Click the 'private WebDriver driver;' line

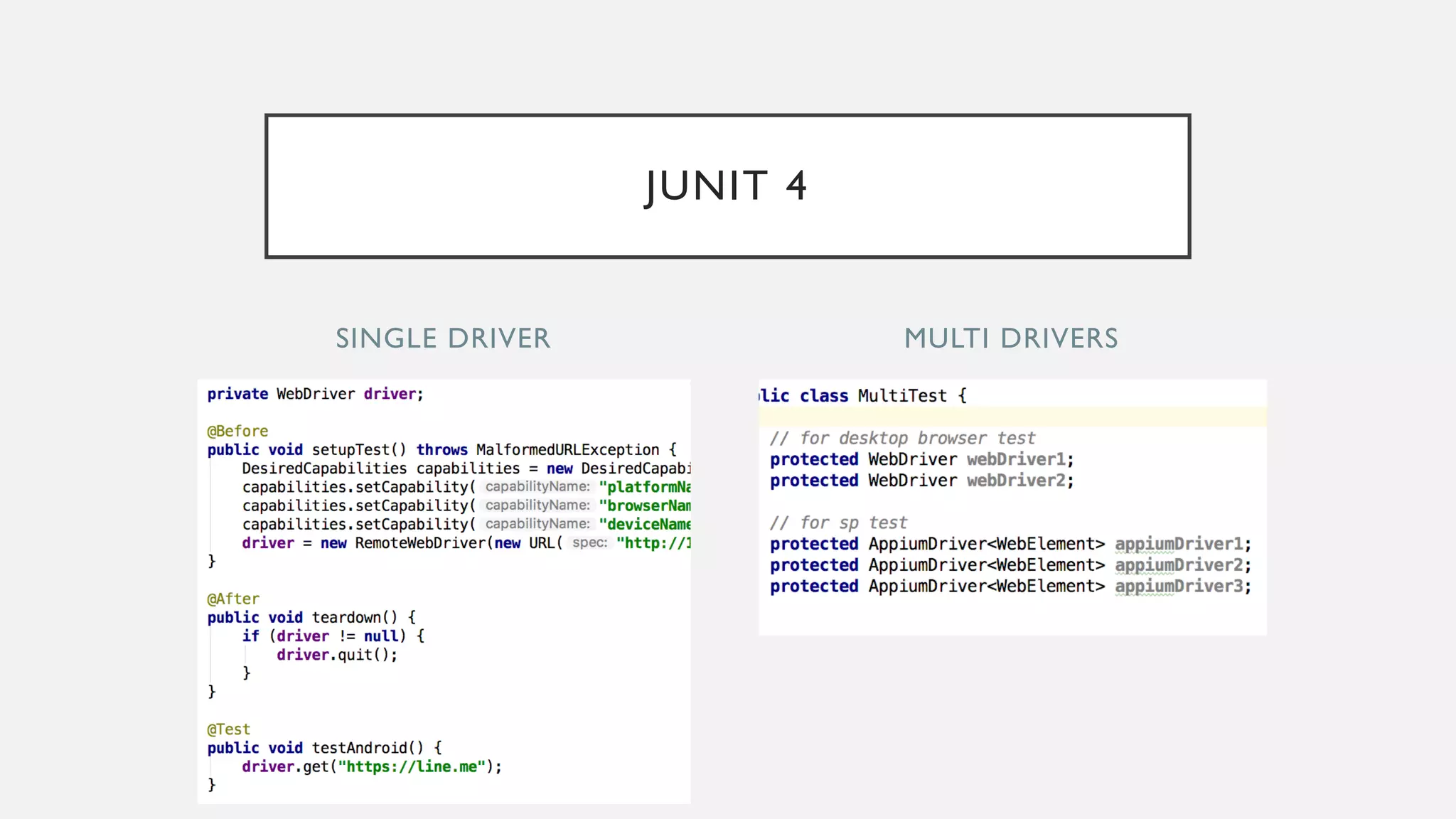[x=315, y=394]
